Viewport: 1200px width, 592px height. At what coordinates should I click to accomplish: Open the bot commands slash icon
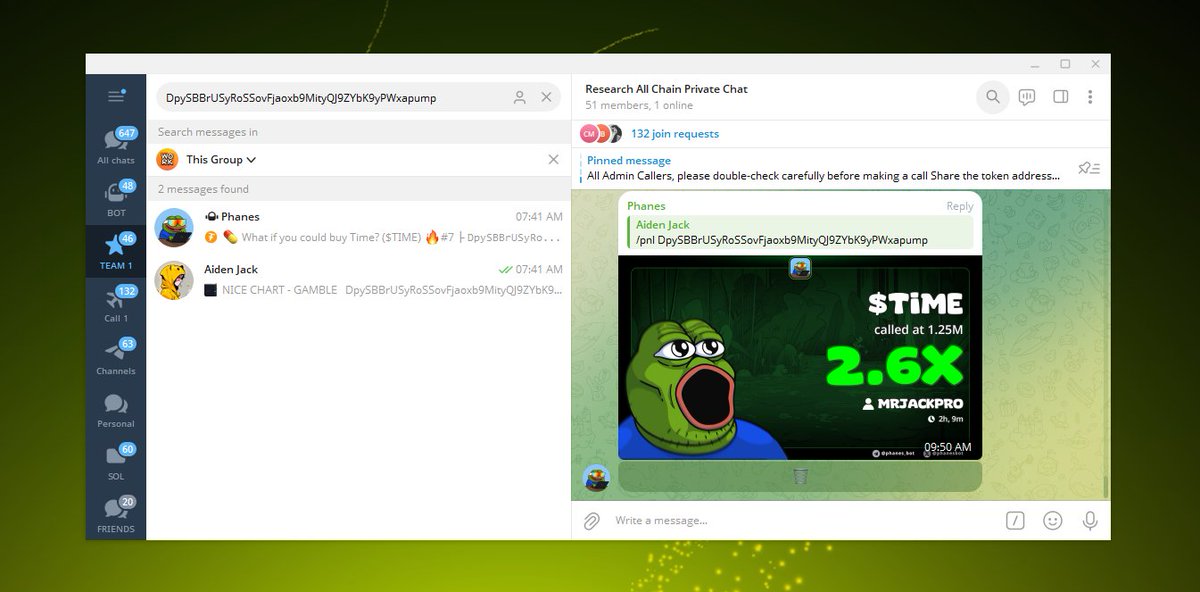(x=1015, y=520)
